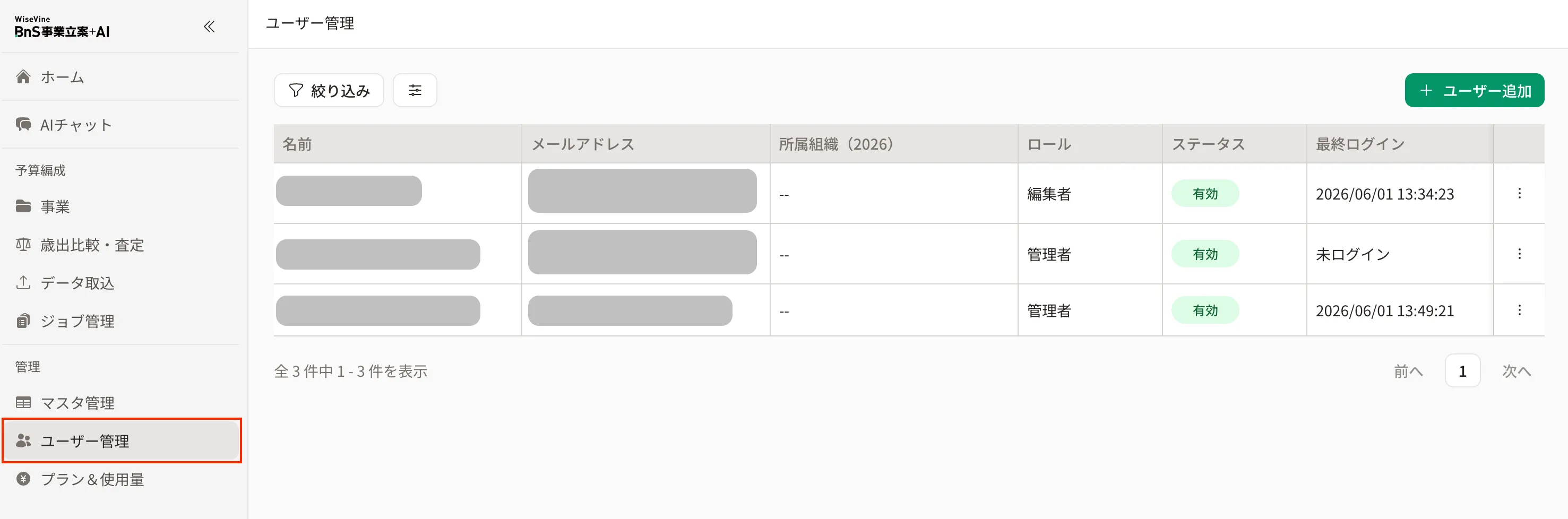This screenshot has width=1568, height=519.
Task: Click the ユーザー追加 button
Action: pyautogui.click(x=1474, y=91)
